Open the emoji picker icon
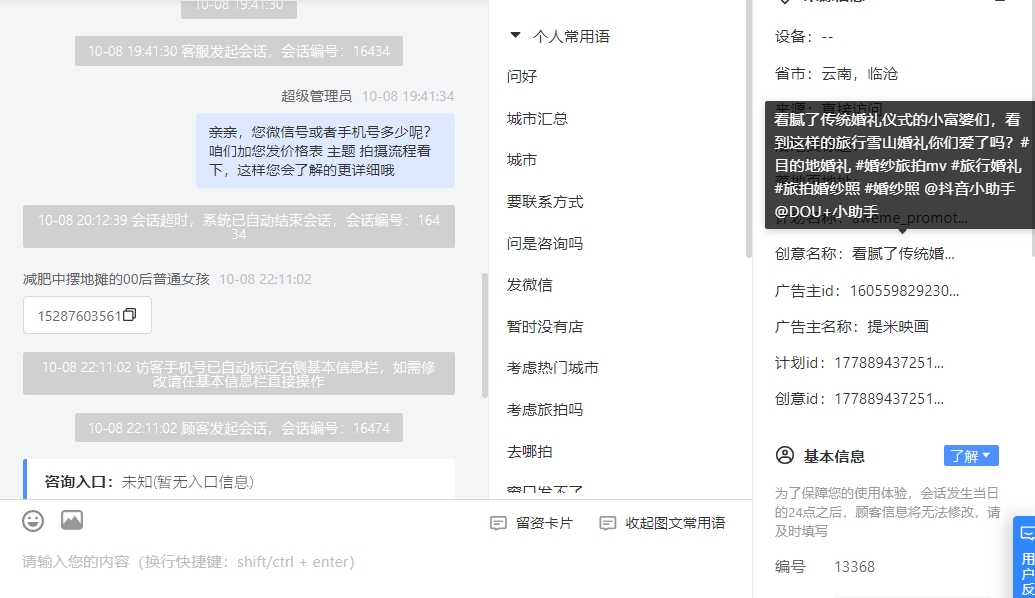1035x598 pixels. coord(33,521)
